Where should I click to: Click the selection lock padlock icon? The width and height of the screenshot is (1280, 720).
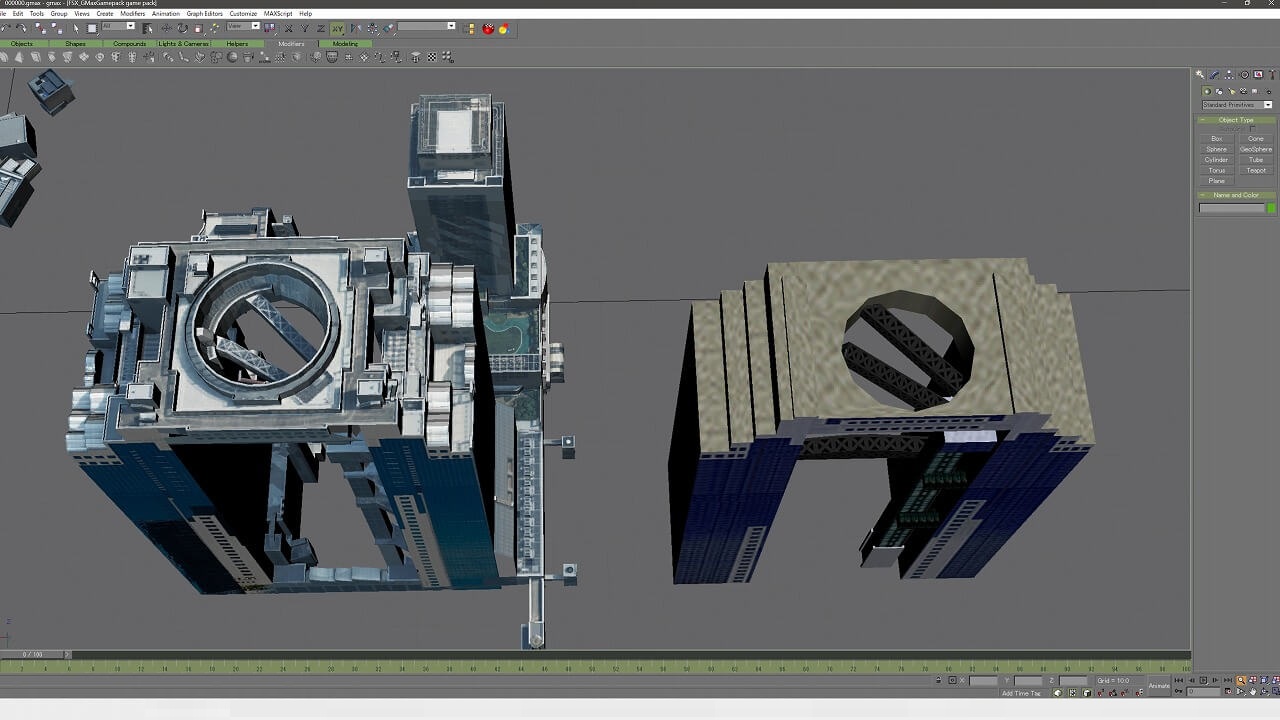(938, 681)
